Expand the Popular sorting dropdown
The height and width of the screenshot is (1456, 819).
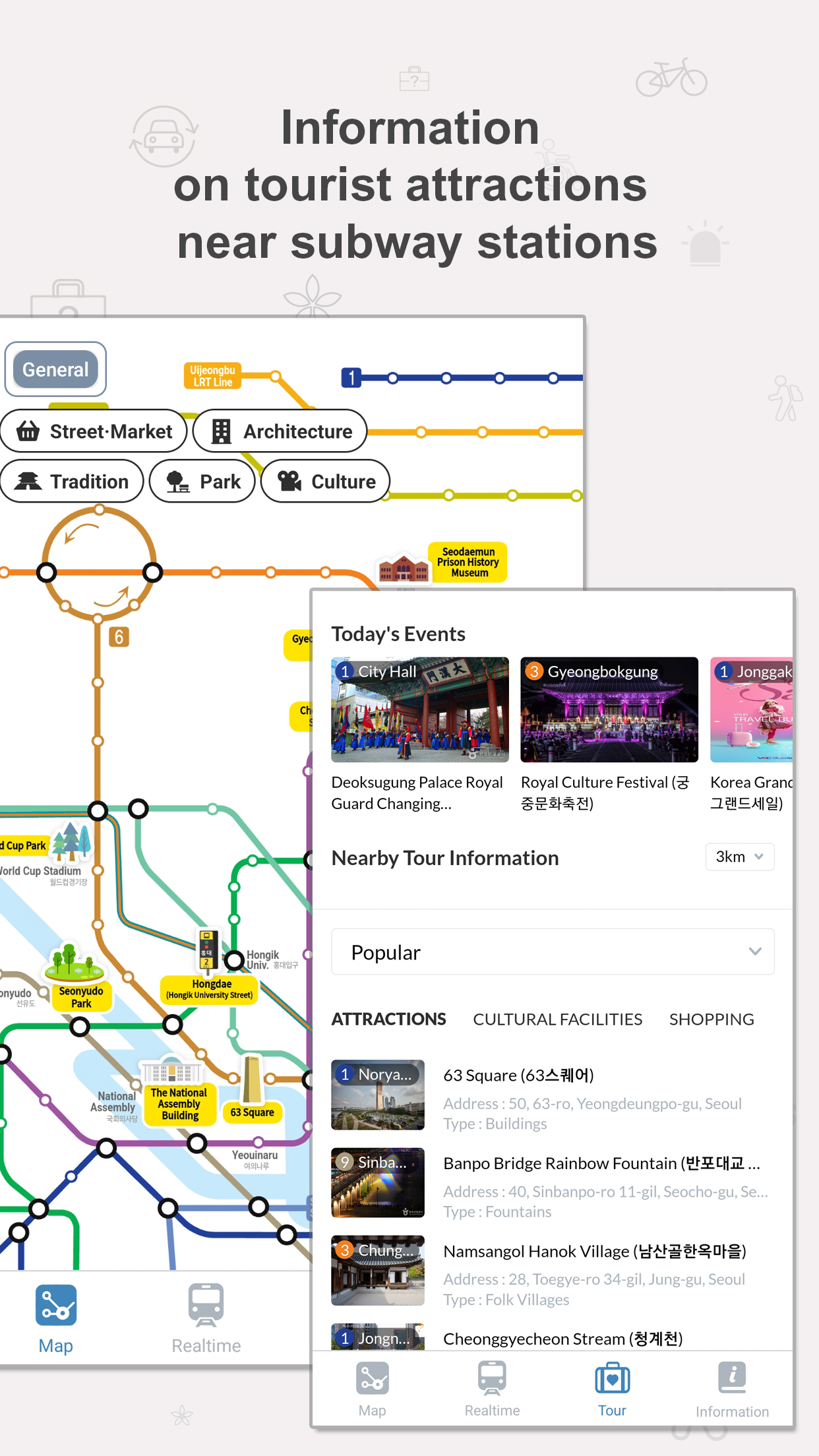(x=553, y=952)
